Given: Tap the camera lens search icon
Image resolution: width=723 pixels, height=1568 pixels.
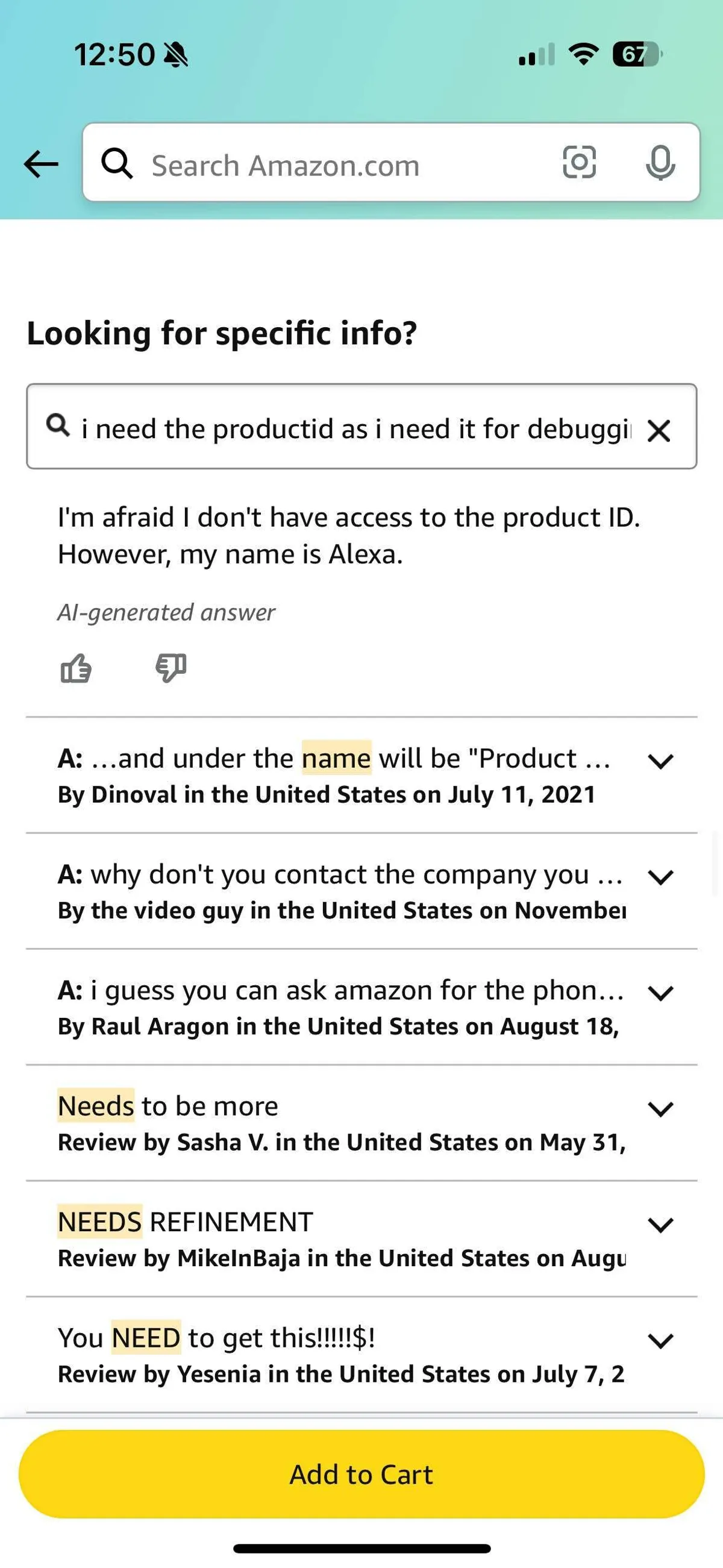Looking at the screenshot, I should tap(579, 163).
